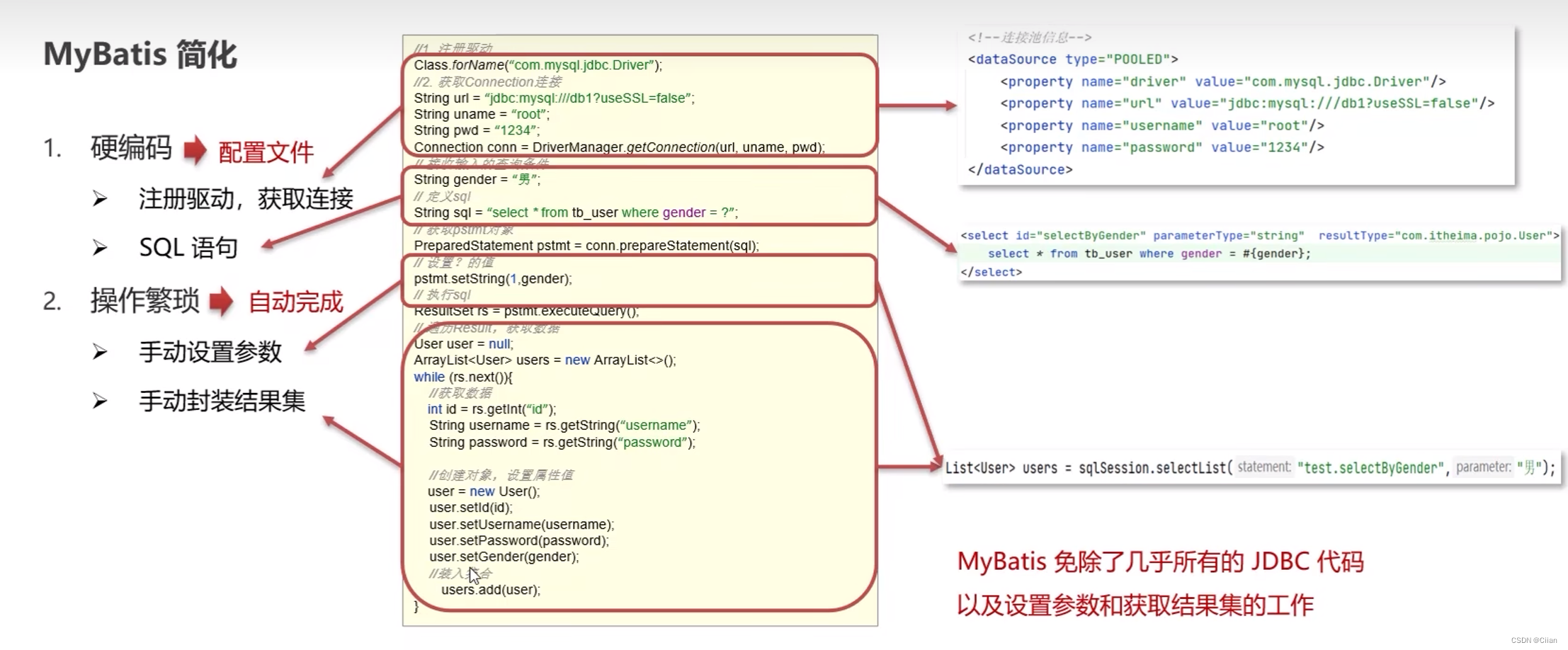Select the 'while (rs.next()){' line
This screenshot has width=1568, height=650.
point(463,377)
